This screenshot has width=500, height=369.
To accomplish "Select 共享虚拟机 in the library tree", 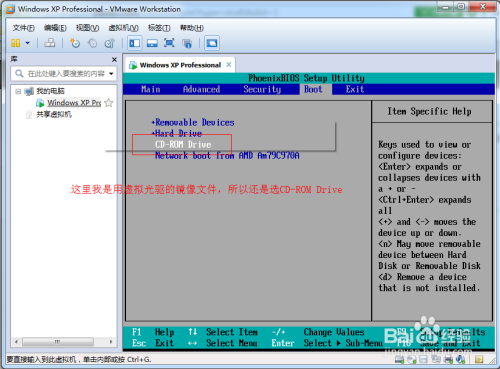I will point(54,114).
